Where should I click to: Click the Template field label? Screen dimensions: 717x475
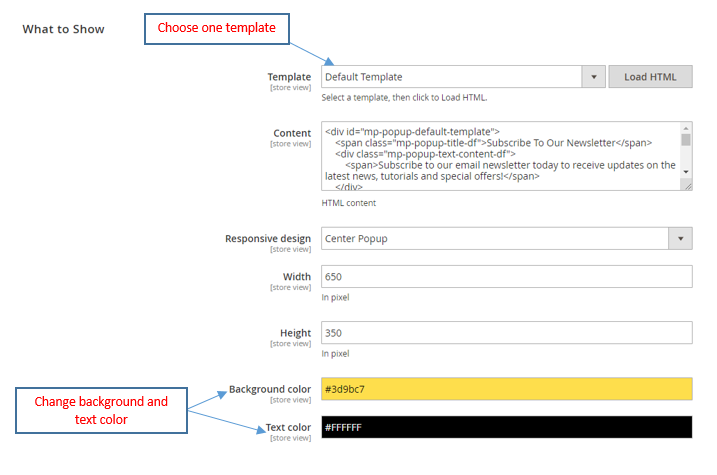[289, 77]
